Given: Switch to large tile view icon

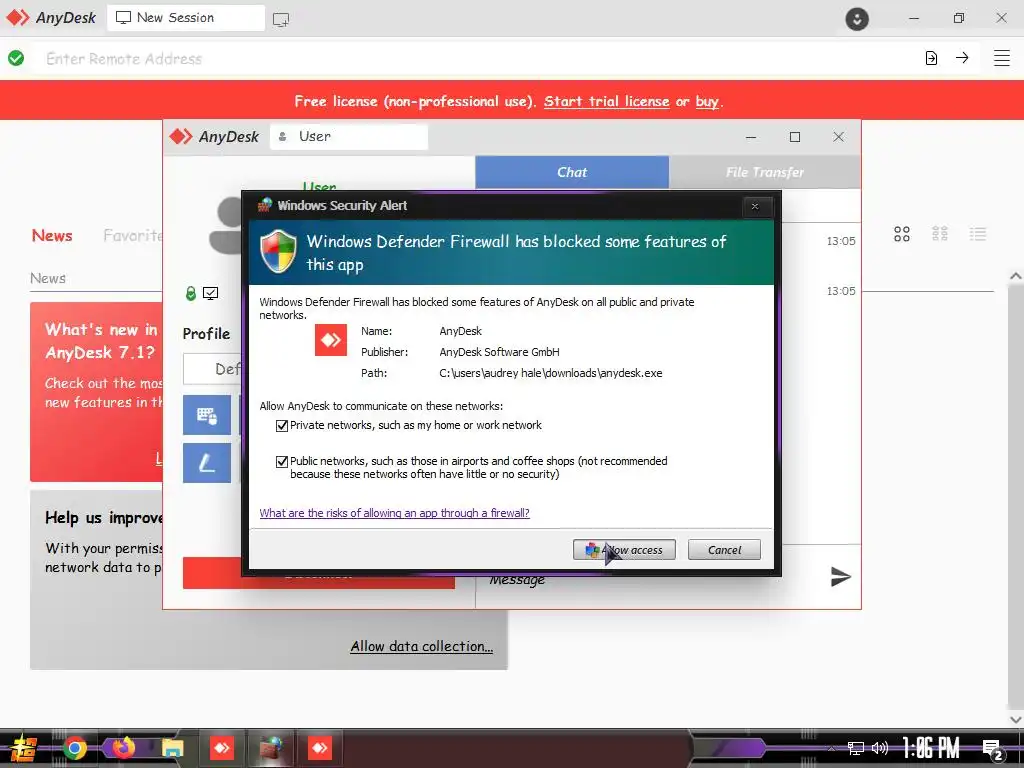Looking at the screenshot, I should tap(902, 234).
